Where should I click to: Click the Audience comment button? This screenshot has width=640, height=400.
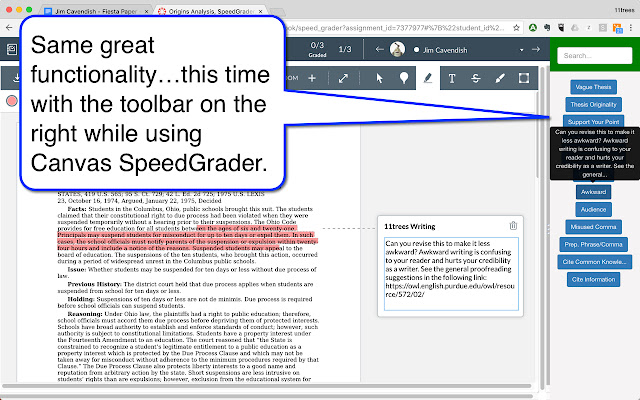(593, 209)
